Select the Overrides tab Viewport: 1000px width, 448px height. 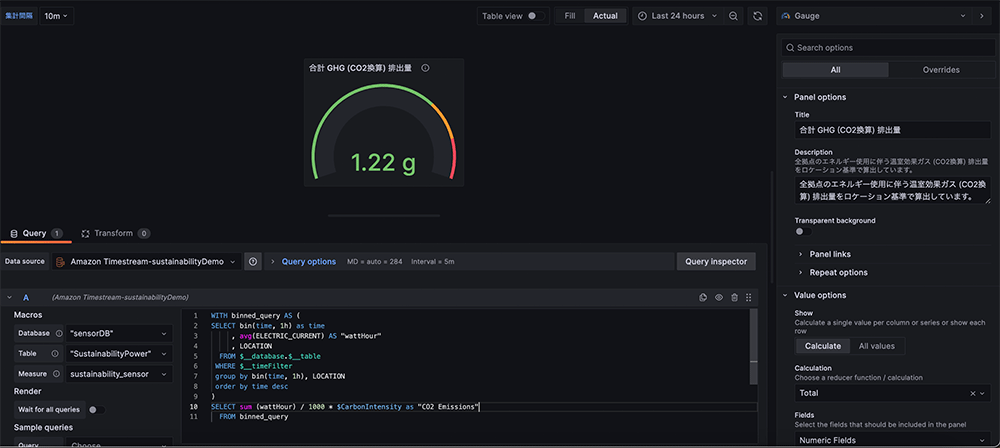[941, 70]
